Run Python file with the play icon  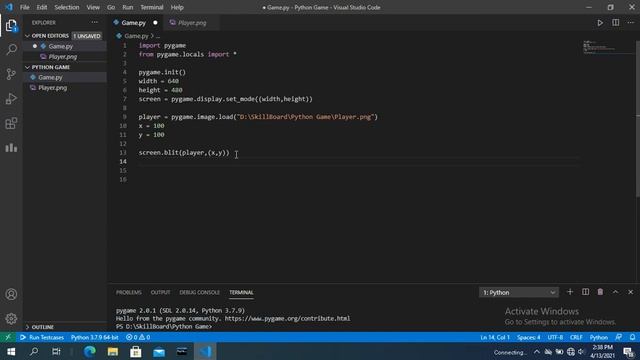pyautogui.click(x=600, y=23)
